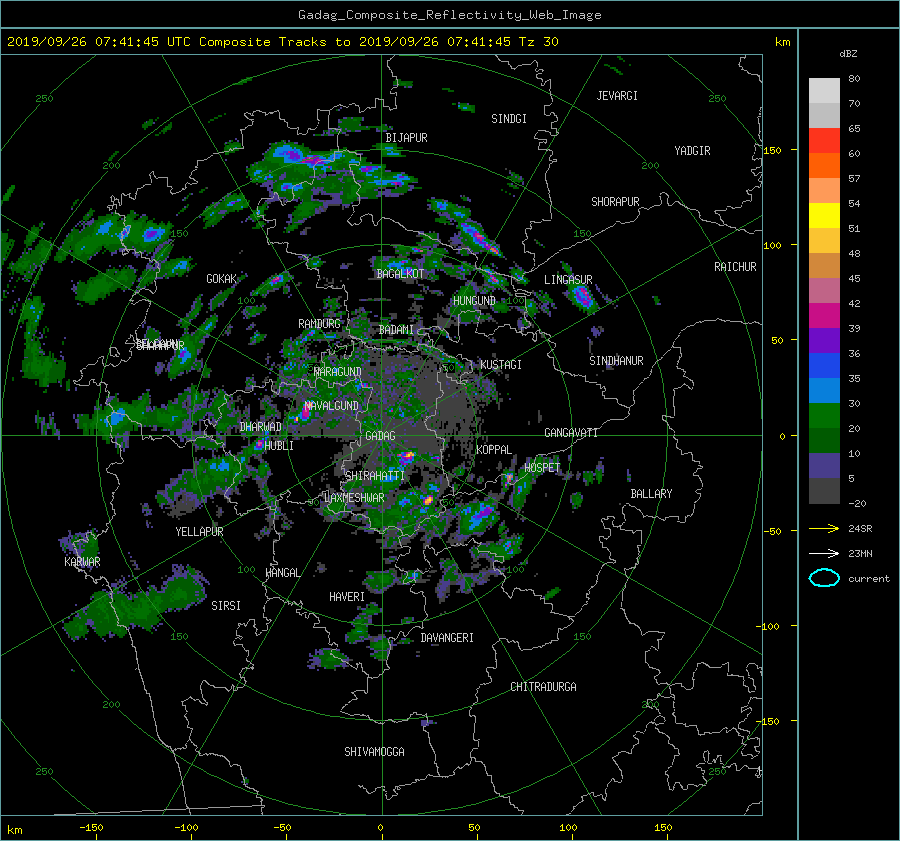This screenshot has width=900, height=841.
Task: Click the BADAMI city label
Action: (396, 330)
